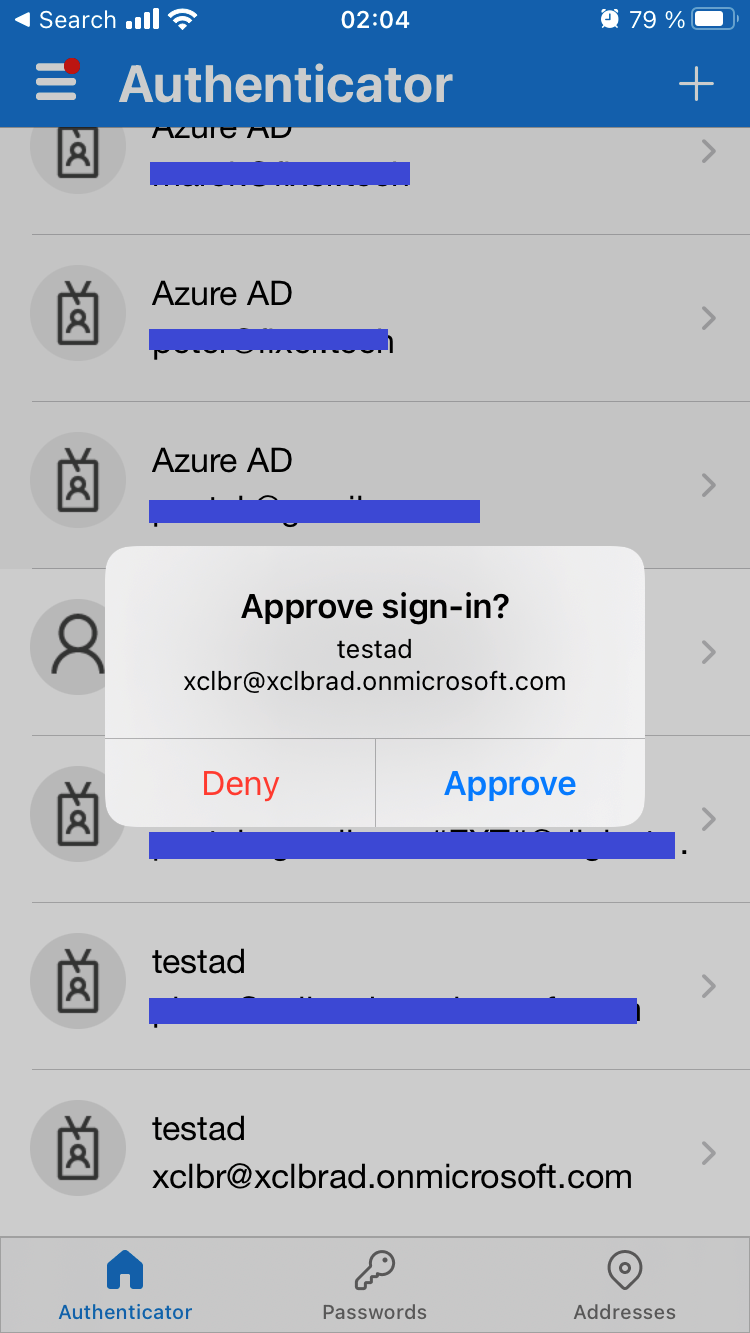Viewport: 750px width, 1333px height.
Task: Expand second Azure AD account chevron
Action: tap(709, 318)
